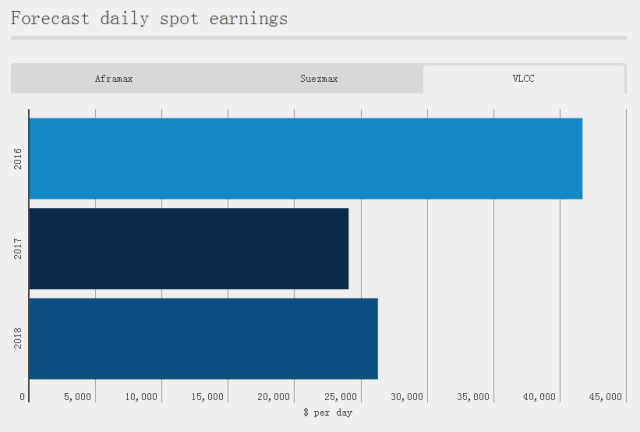
Task: Click the 40,000 x-axis tick label
Action: click(x=540, y=397)
